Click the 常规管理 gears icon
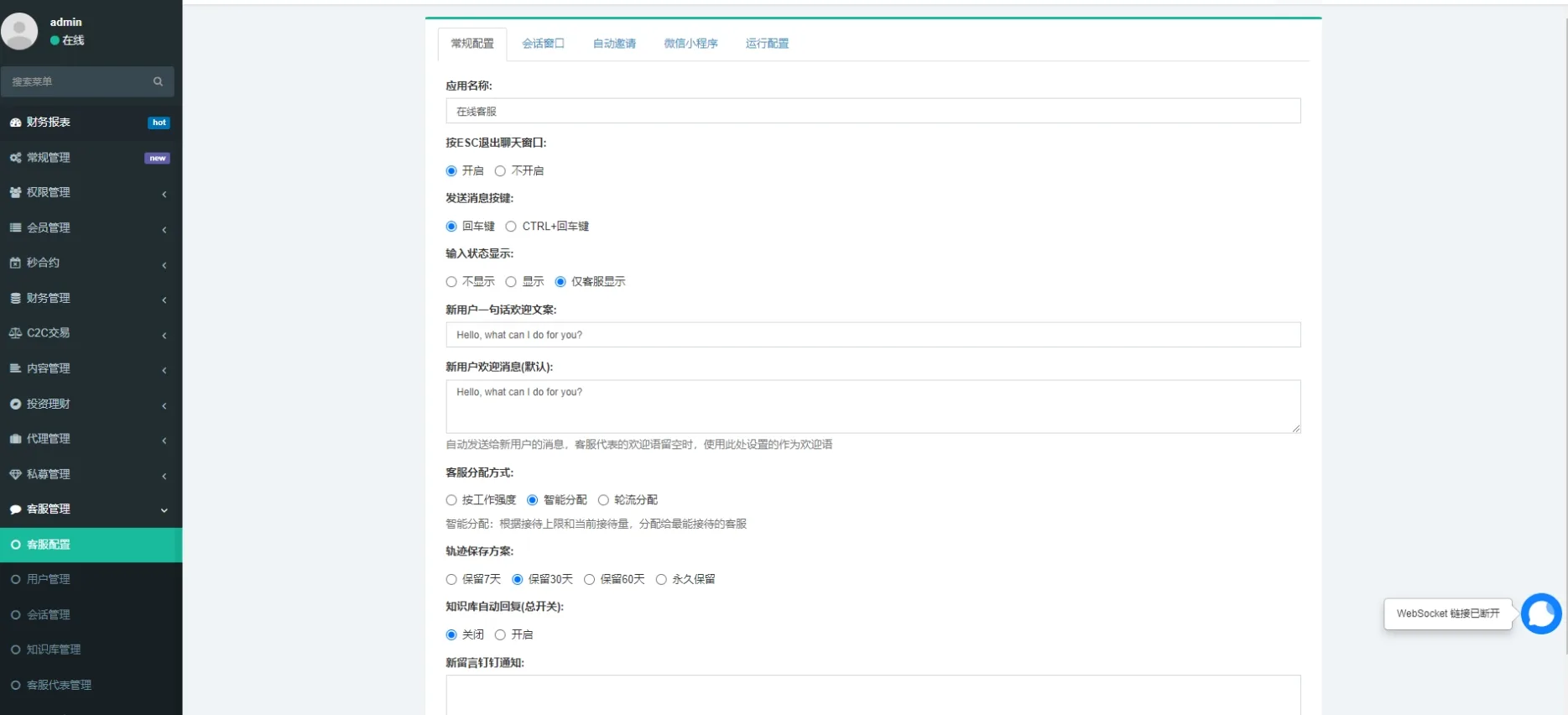This screenshot has width=1568, height=715. point(15,158)
